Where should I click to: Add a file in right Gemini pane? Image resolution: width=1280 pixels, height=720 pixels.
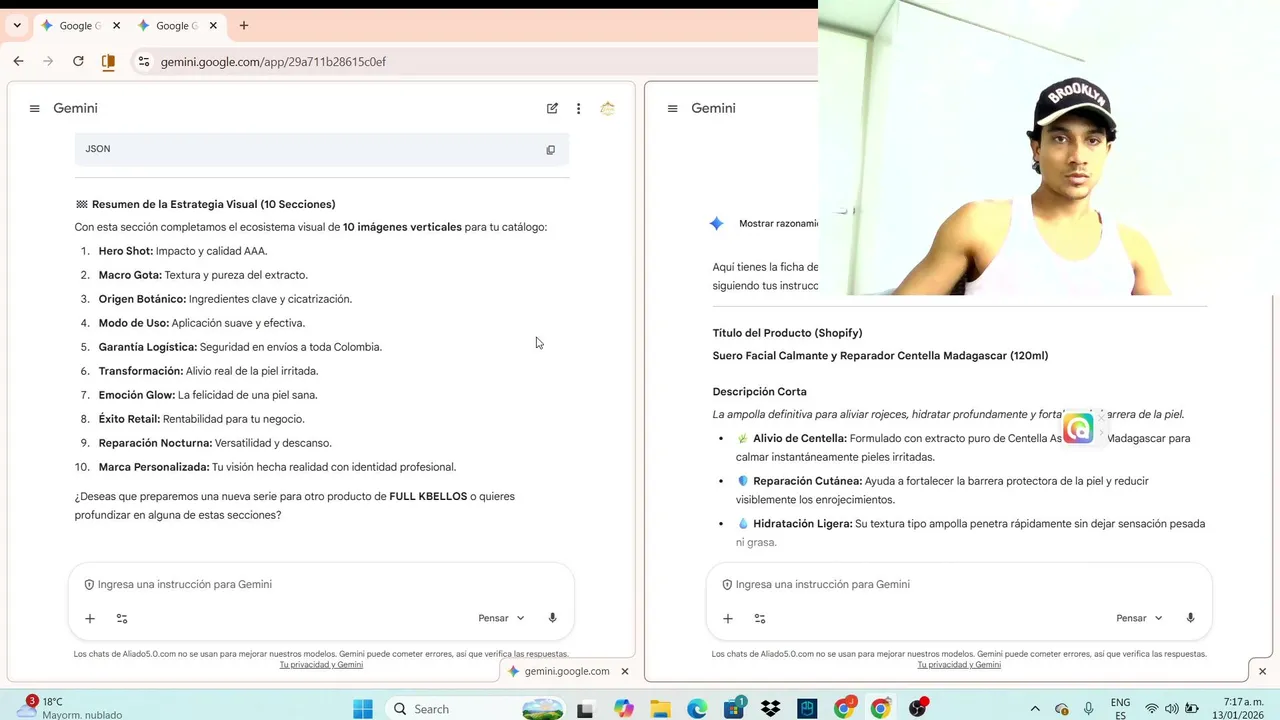coord(728,619)
